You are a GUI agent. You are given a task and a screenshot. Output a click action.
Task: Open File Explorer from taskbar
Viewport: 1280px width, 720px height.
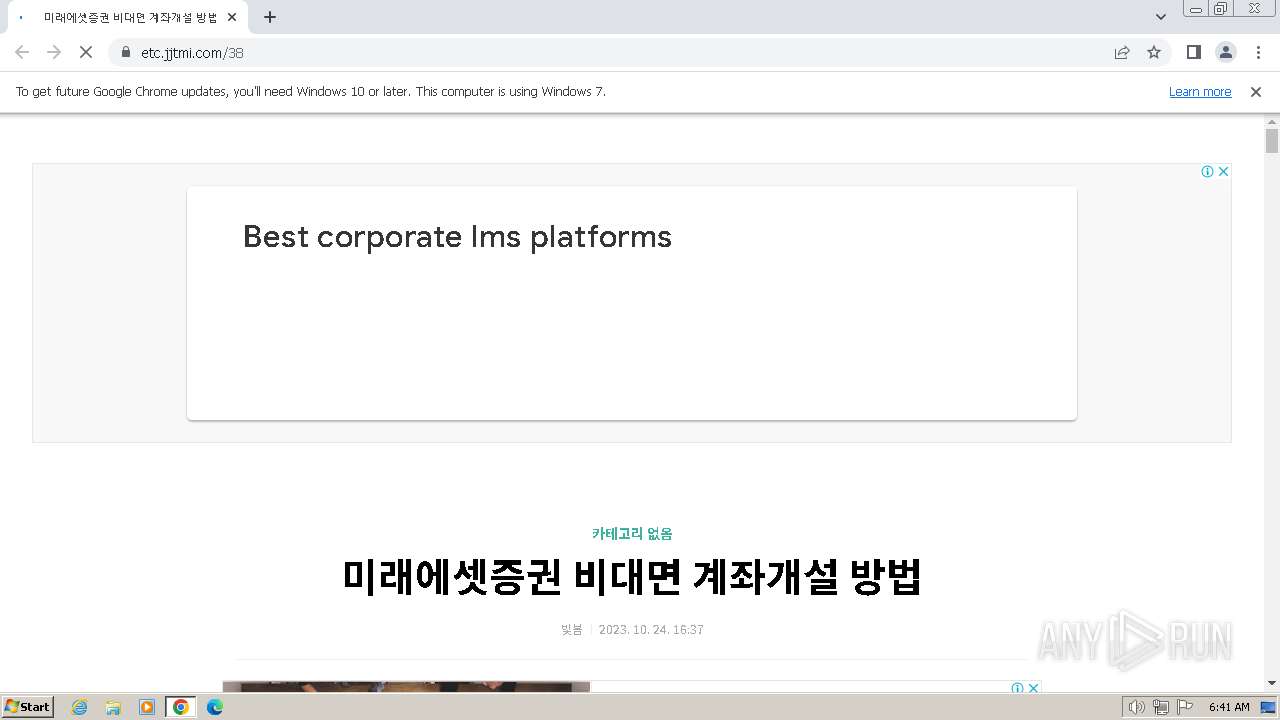(x=113, y=707)
